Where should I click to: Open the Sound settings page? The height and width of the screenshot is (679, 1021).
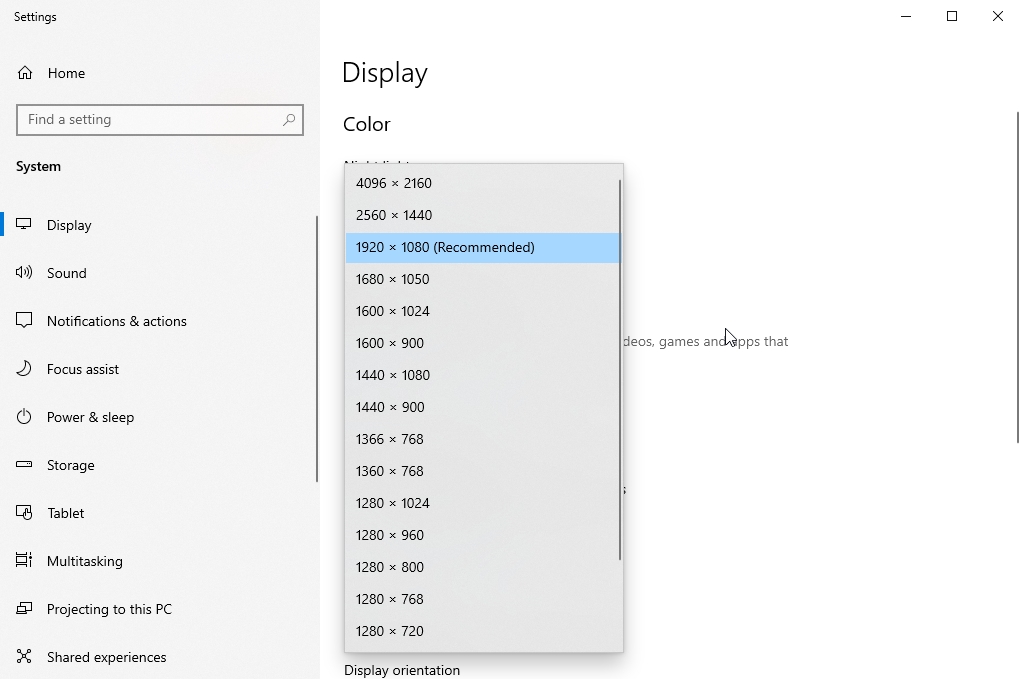(159, 273)
